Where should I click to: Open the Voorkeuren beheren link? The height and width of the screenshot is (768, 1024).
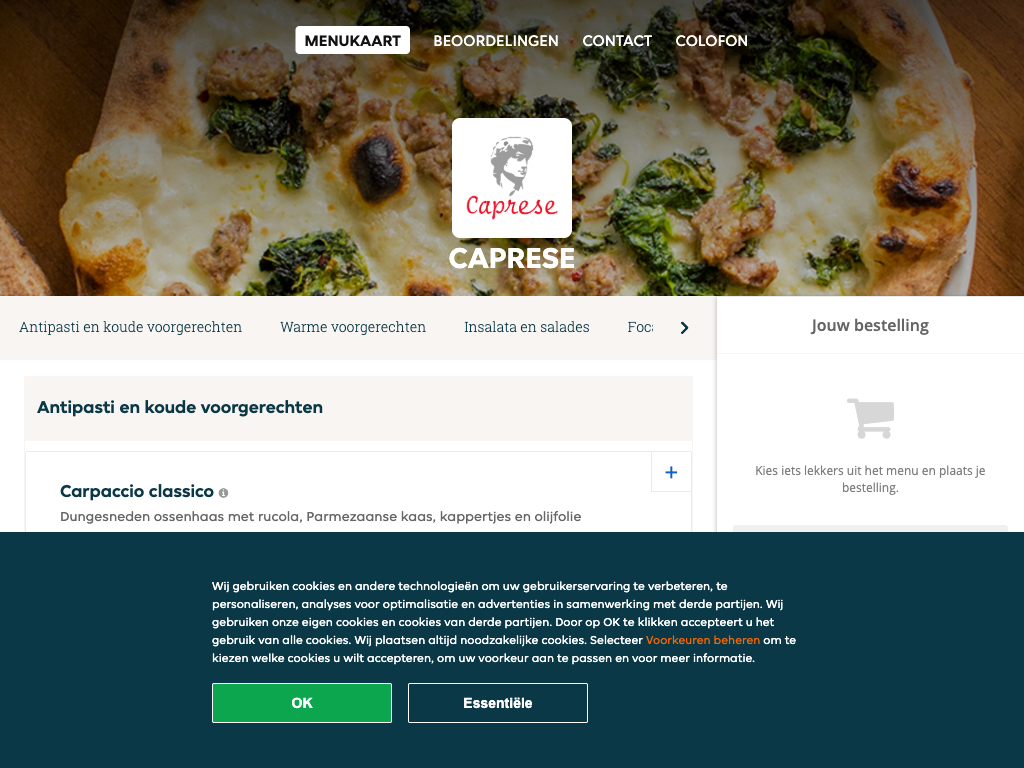[703, 640]
